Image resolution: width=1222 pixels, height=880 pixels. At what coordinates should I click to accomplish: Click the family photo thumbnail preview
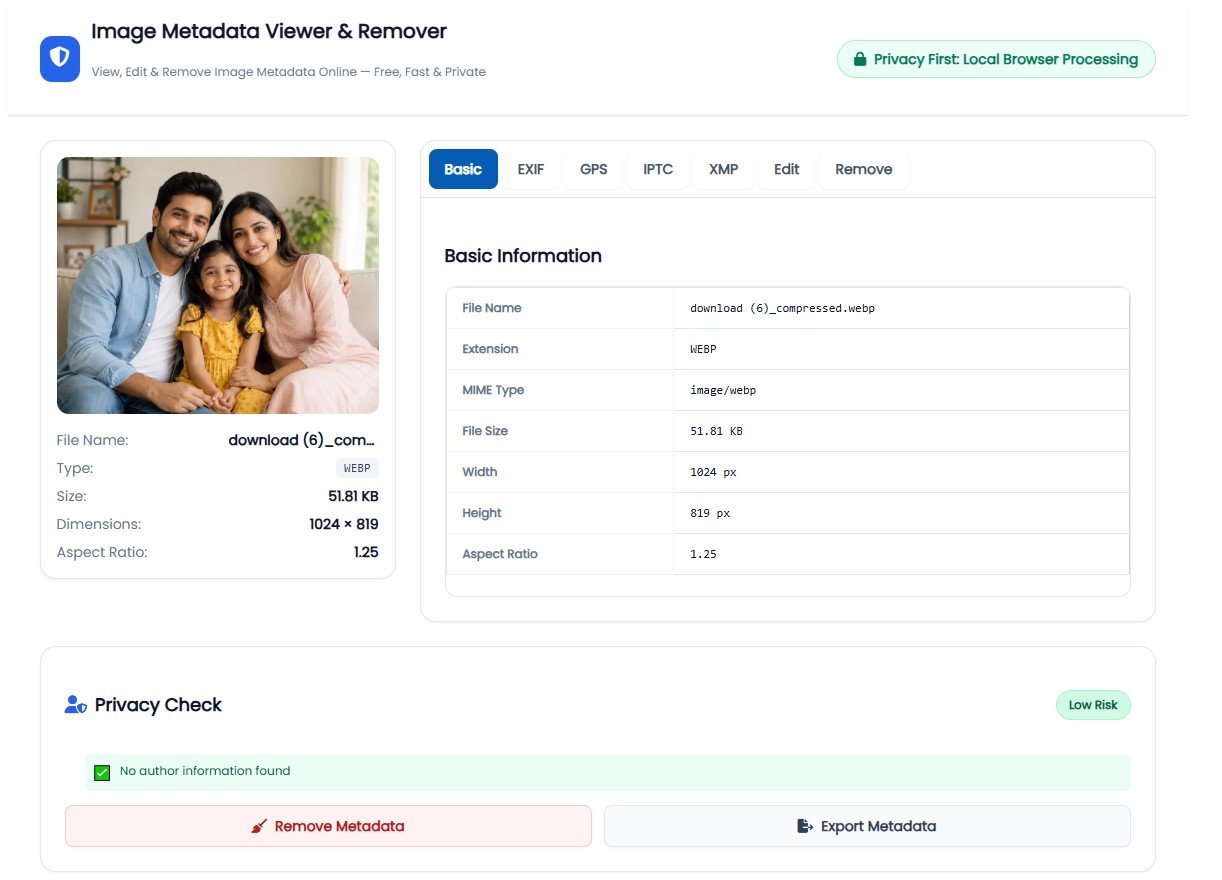218,285
